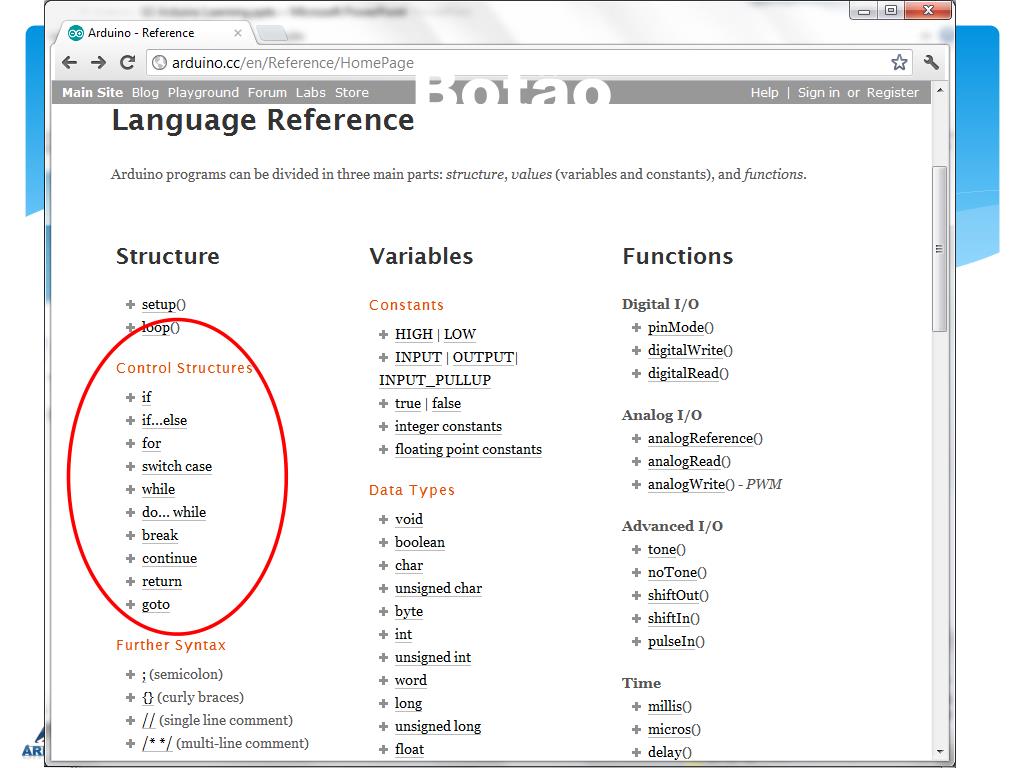Open the Forum navigation link
1024x768 pixels.
[x=267, y=93]
